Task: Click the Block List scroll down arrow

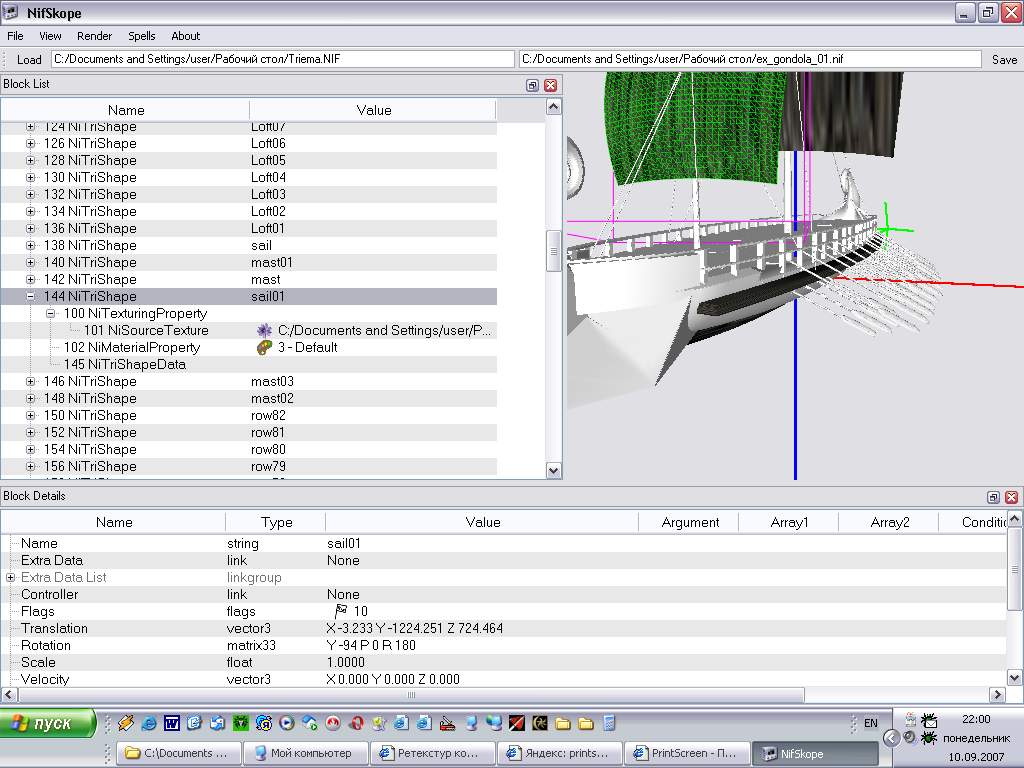Action: (554, 471)
